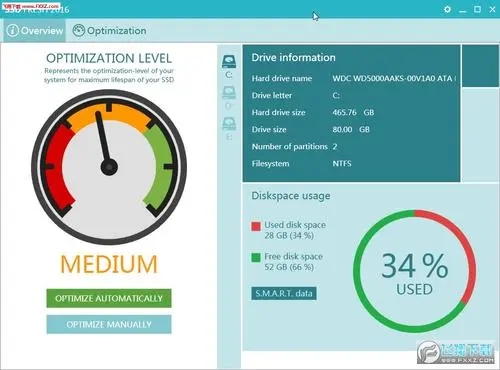This screenshot has height=370, width=500.
Task: Click Optimize Automatically button
Action: coord(109,298)
